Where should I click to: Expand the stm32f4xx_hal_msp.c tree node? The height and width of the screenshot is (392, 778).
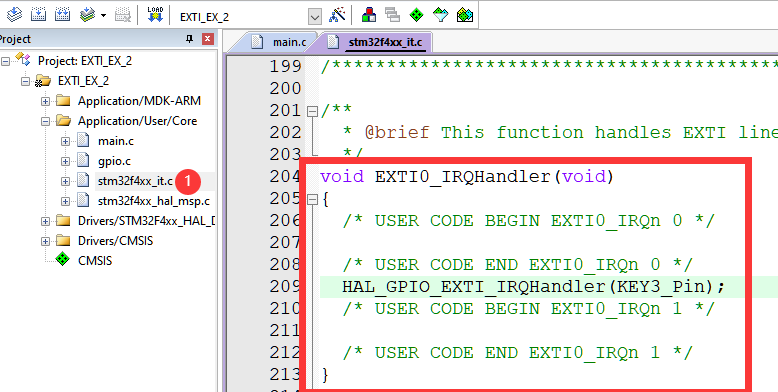pos(65,201)
